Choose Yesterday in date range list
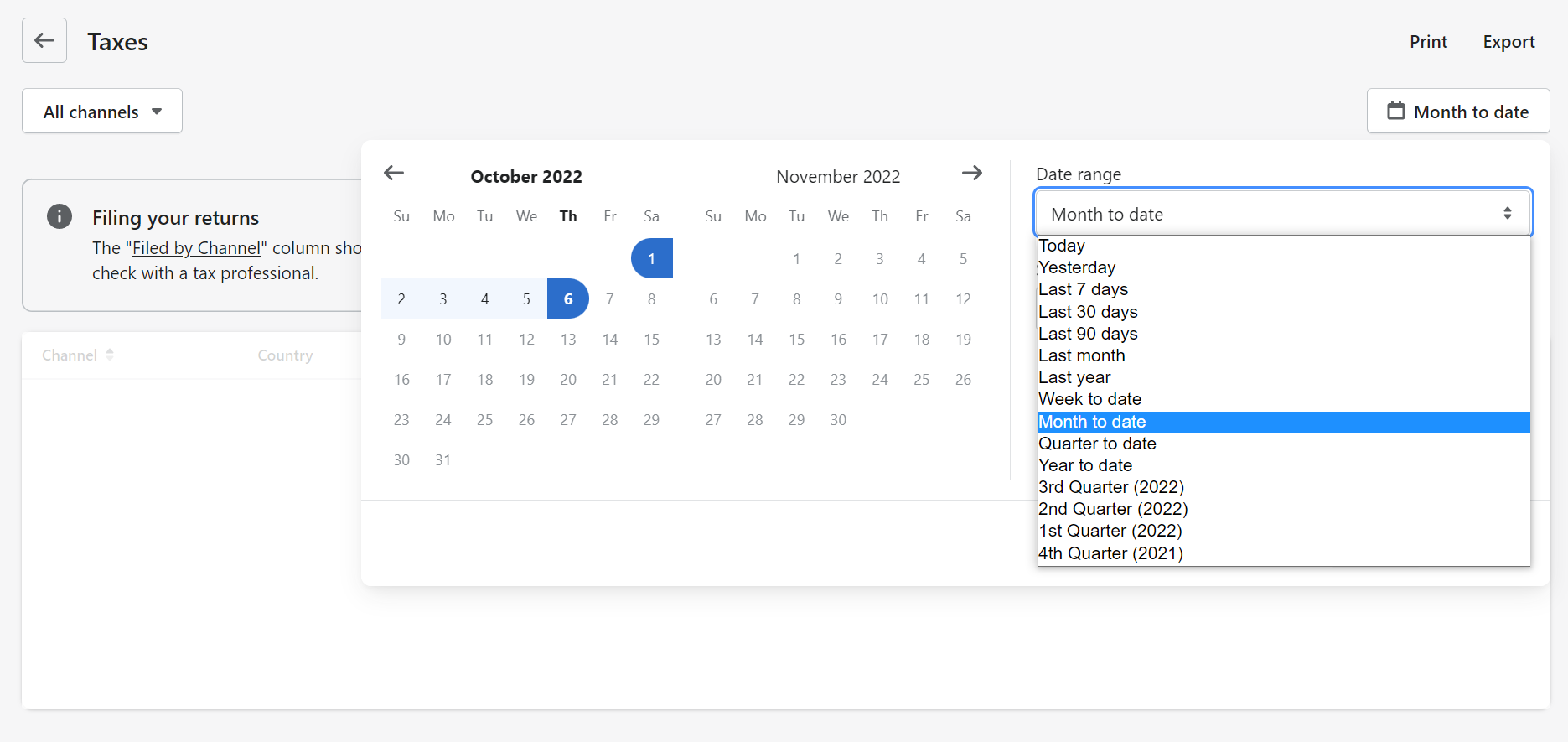Viewport: 1568px width, 742px height. [x=1077, y=267]
